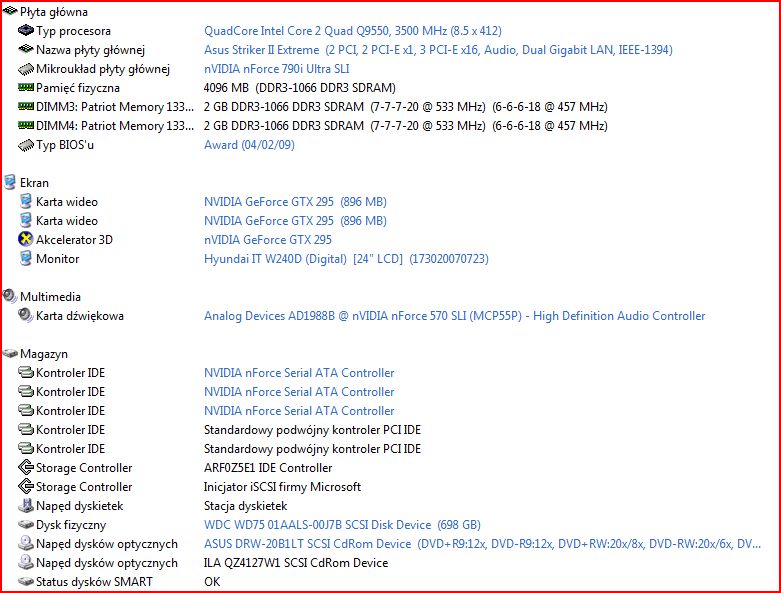Click the Status dysków SMART icon

coord(26,582)
